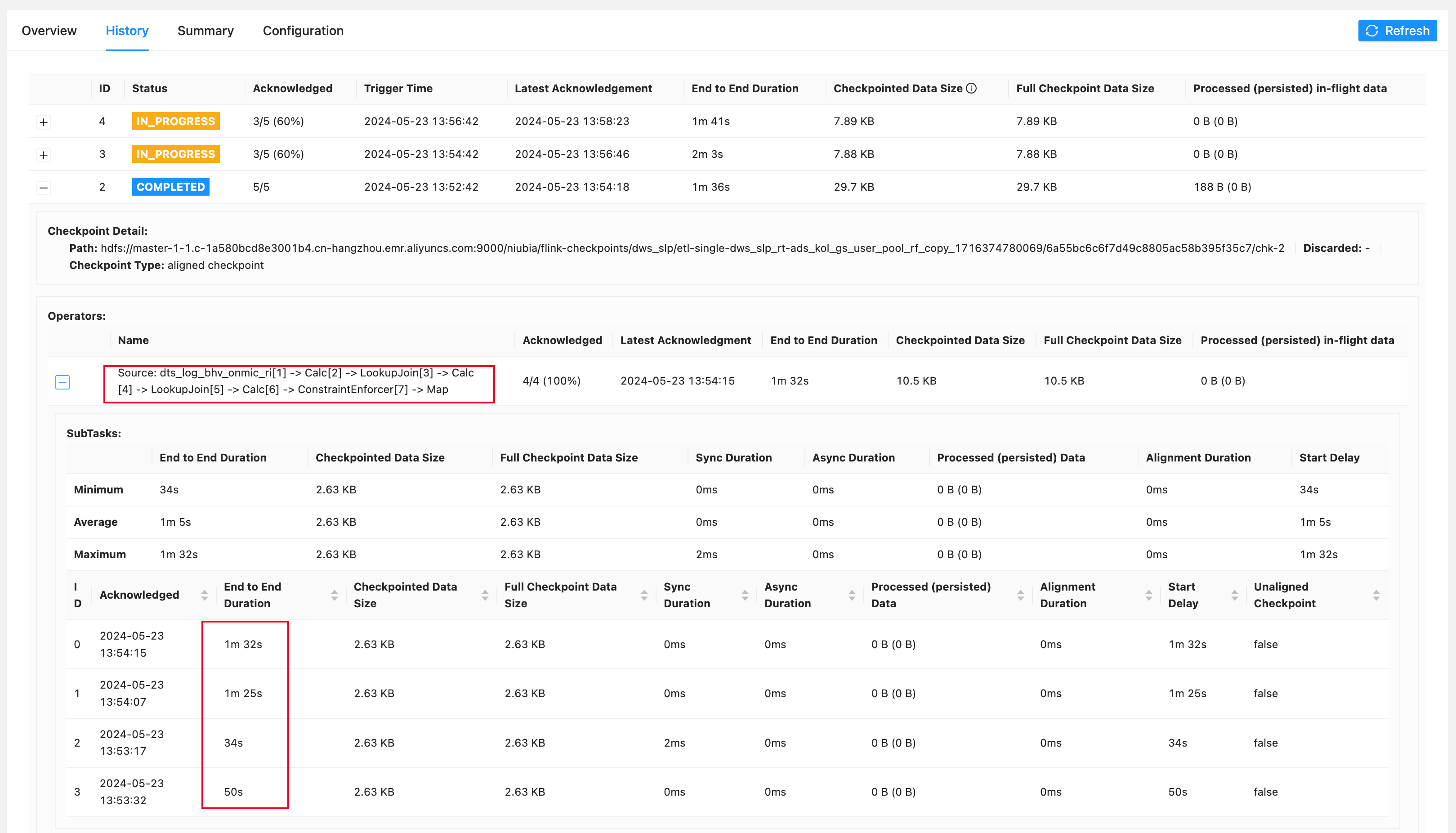Viewport: 1456px width, 833px height.
Task: Click latest acknowledgement 2024-05-23 13:58:23
Action: coord(572,121)
